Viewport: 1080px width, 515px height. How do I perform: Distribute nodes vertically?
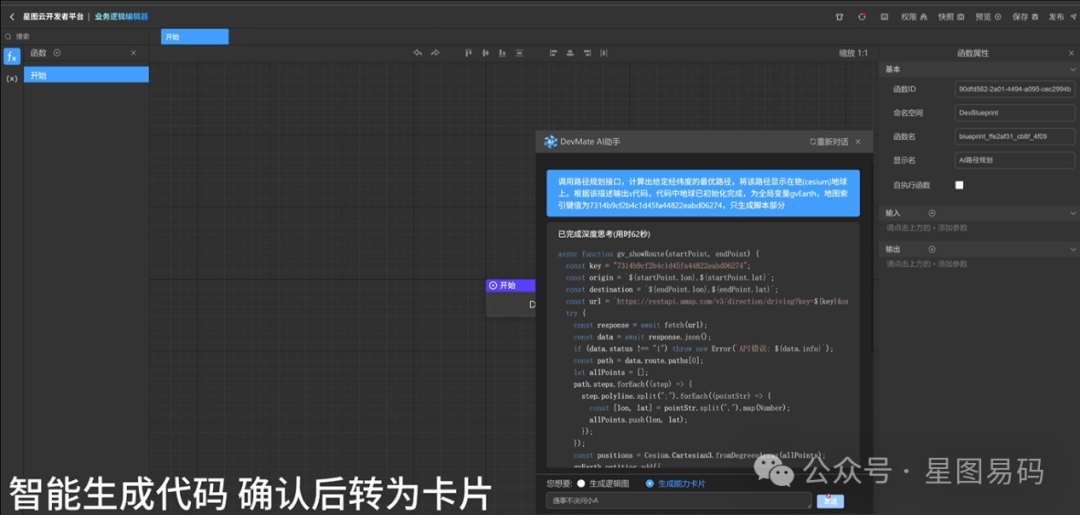click(x=519, y=53)
